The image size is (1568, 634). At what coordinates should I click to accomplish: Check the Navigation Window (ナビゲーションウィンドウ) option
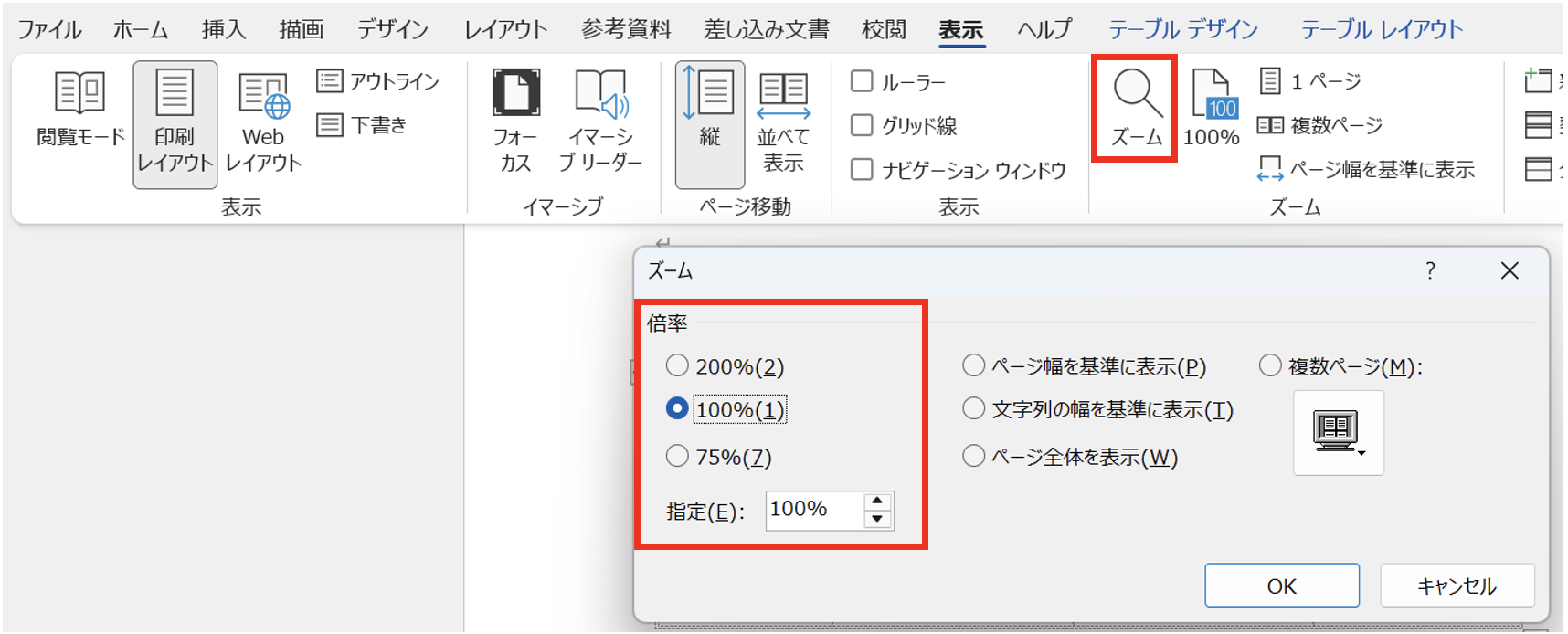click(x=862, y=169)
